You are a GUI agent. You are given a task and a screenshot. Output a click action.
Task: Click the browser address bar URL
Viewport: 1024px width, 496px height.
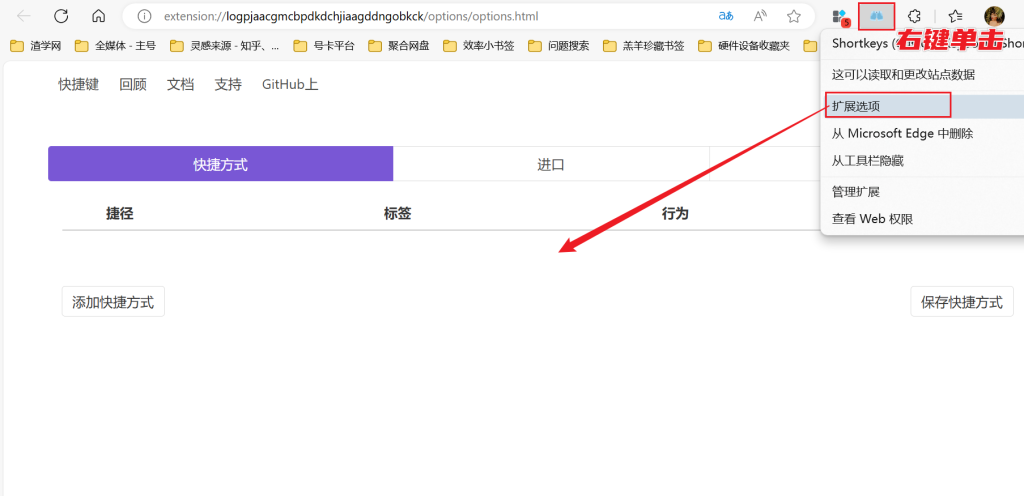point(400,16)
